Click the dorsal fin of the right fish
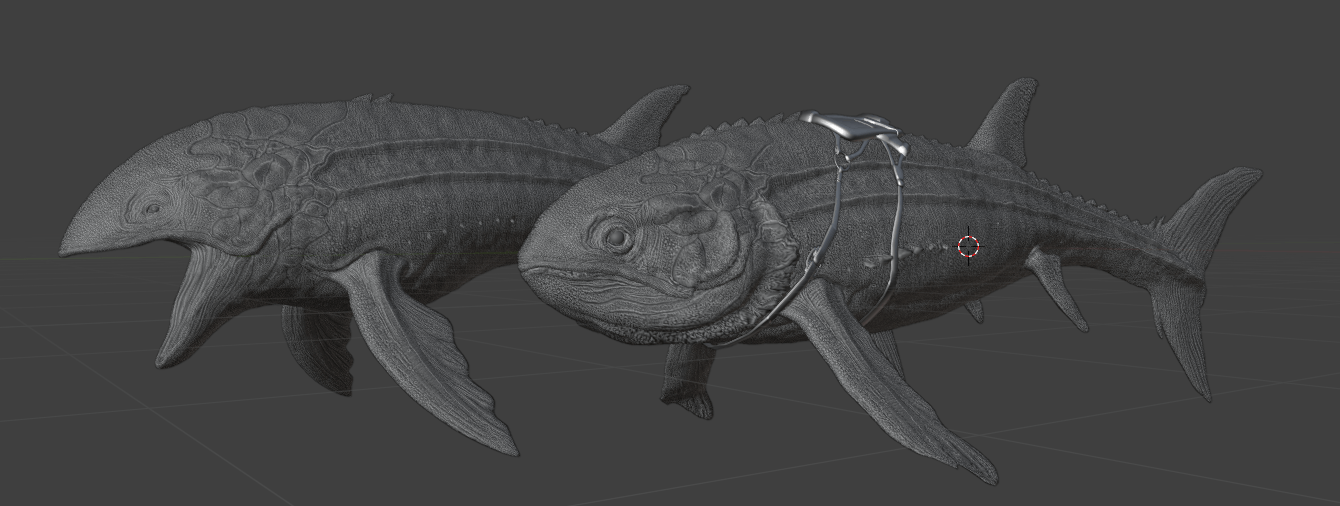The height and width of the screenshot is (506, 1340). (x=1003, y=120)
